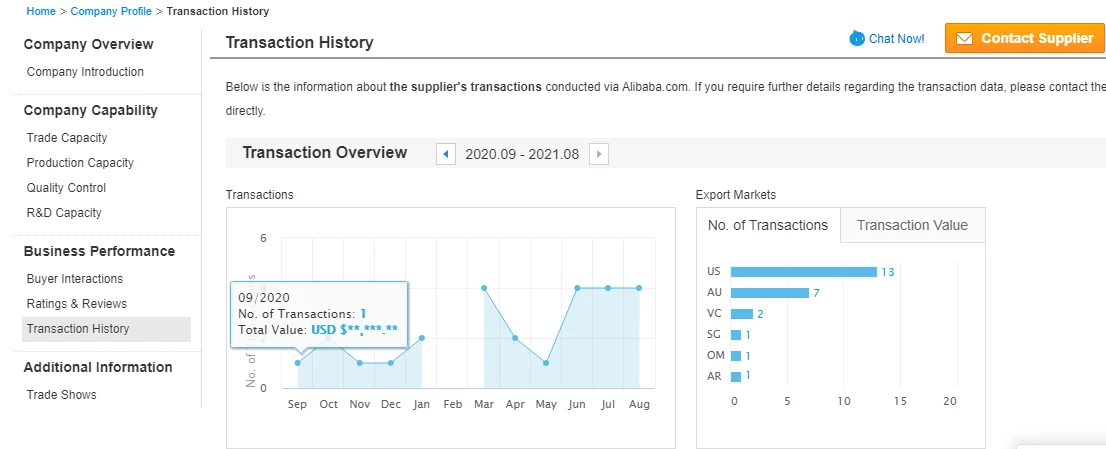Viewport: 1106px width, 449px height.
Task: Click the March data point on chart
Action: [x=484, y=288]
